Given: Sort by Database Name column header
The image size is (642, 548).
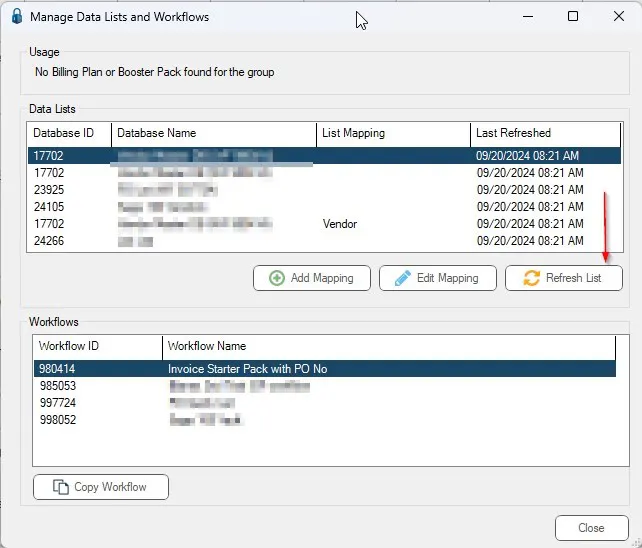Looking at the screenshot, I should tap(214, 133).
